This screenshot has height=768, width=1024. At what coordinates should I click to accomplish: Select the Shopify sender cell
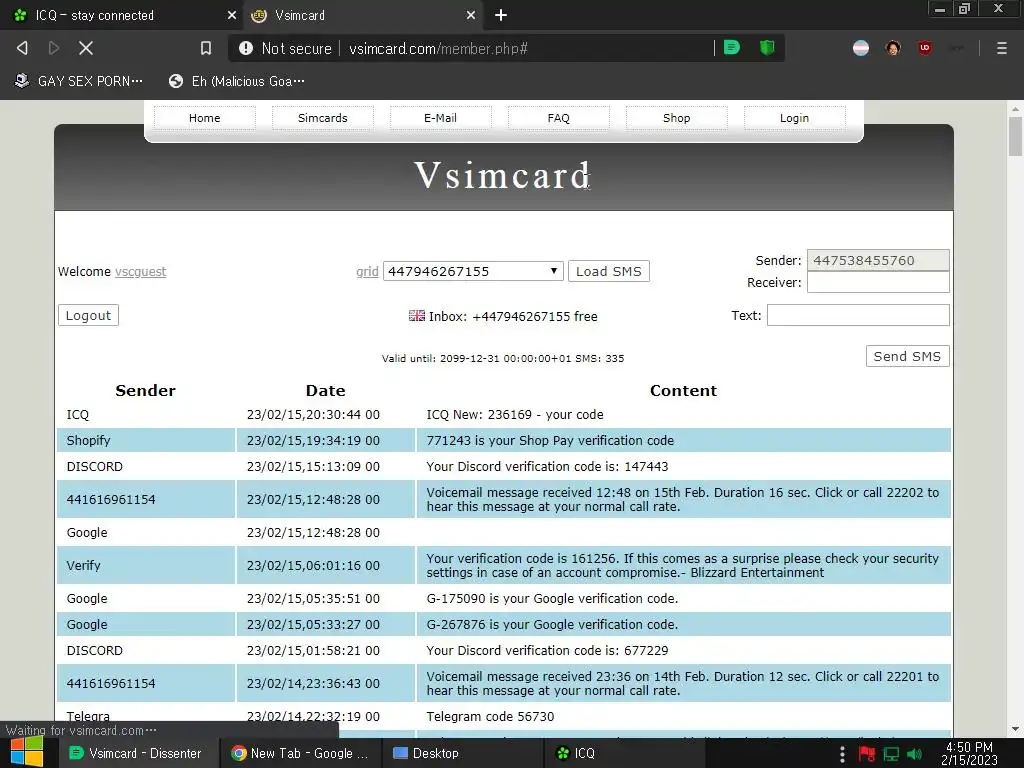pyautogui.click(x=146, y=440)
